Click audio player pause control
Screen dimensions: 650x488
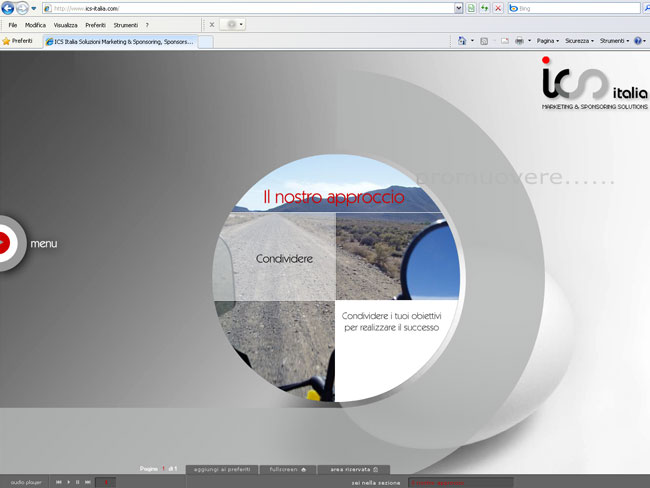[x=78, y=482]
